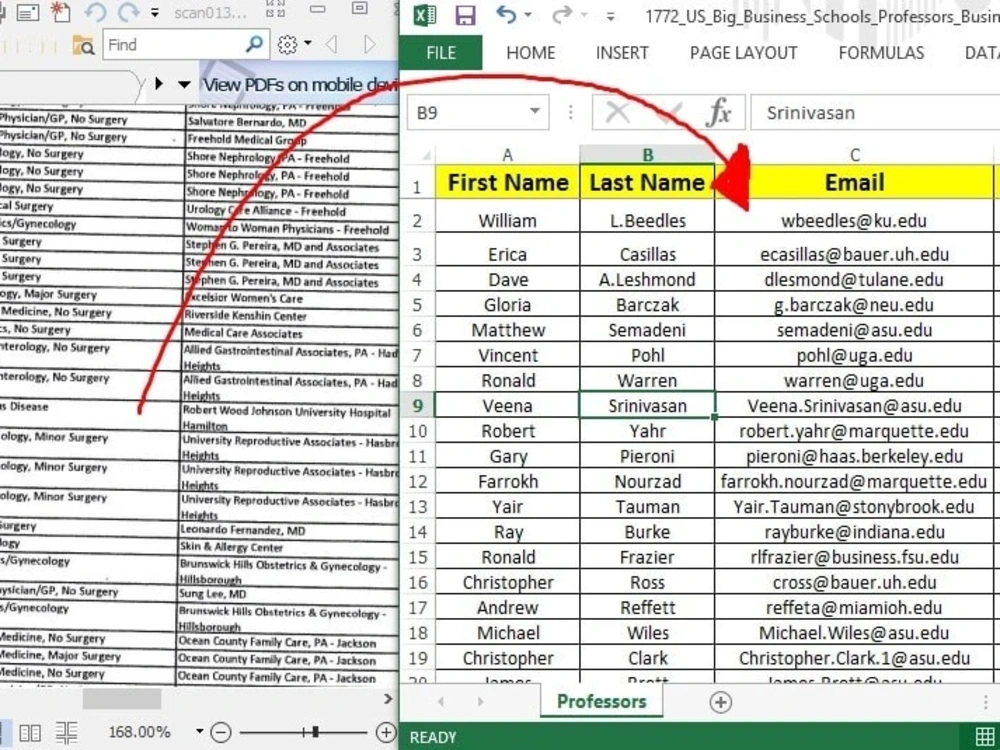Image resolution: width=1000 pixels, height=750 pixels.
Task: Select the Professors sheet tab
Action: coord(601,702)
